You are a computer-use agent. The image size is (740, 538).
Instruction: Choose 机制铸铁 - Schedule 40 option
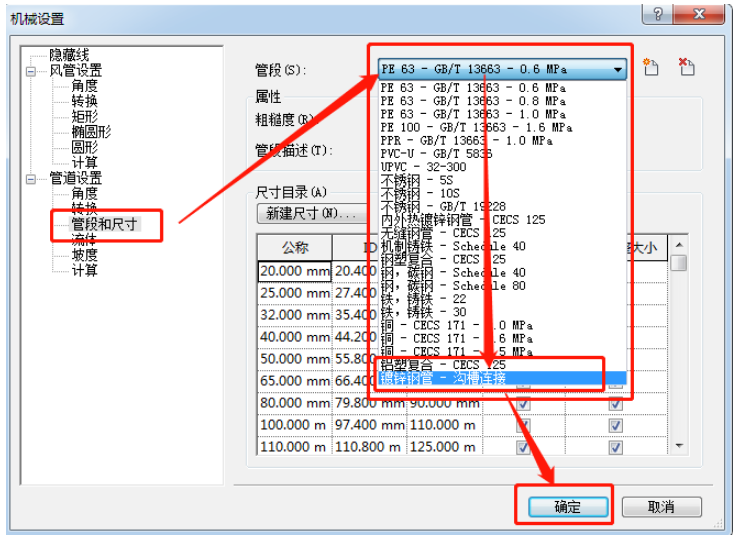(503, 246)
